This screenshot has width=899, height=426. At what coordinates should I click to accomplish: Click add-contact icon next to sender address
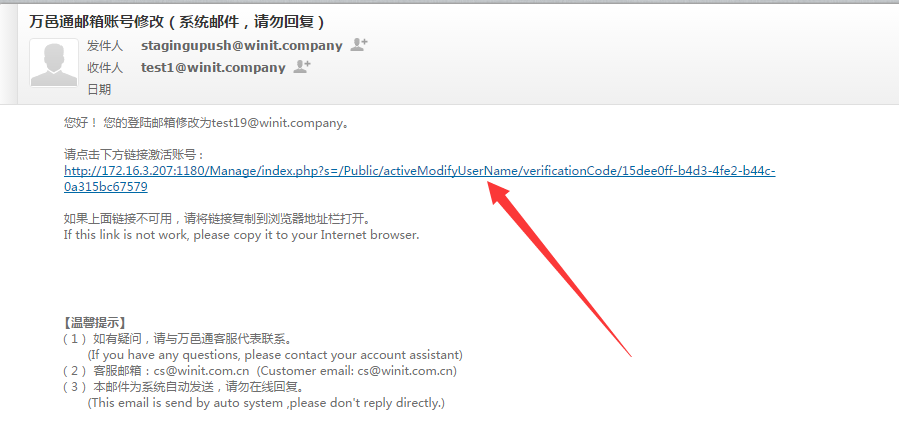tap(359, 45)
